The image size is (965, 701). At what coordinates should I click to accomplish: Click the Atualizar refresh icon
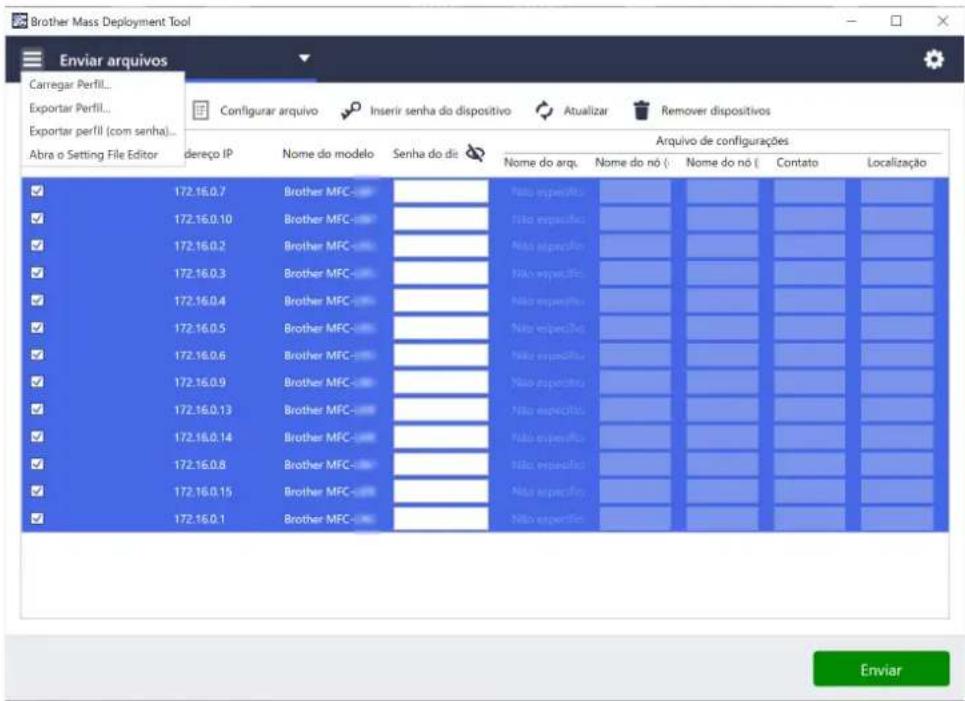tap(544, 111)
